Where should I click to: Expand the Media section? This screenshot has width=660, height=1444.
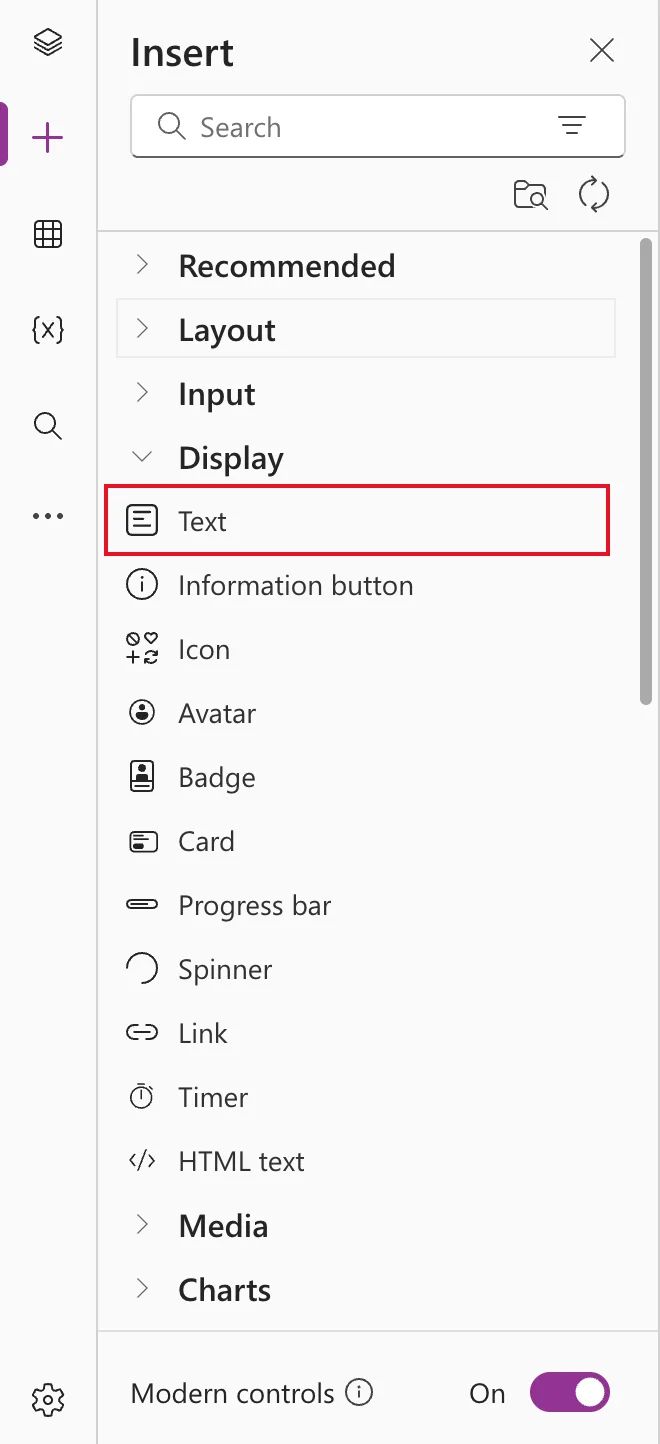(x=142, y=1225)
